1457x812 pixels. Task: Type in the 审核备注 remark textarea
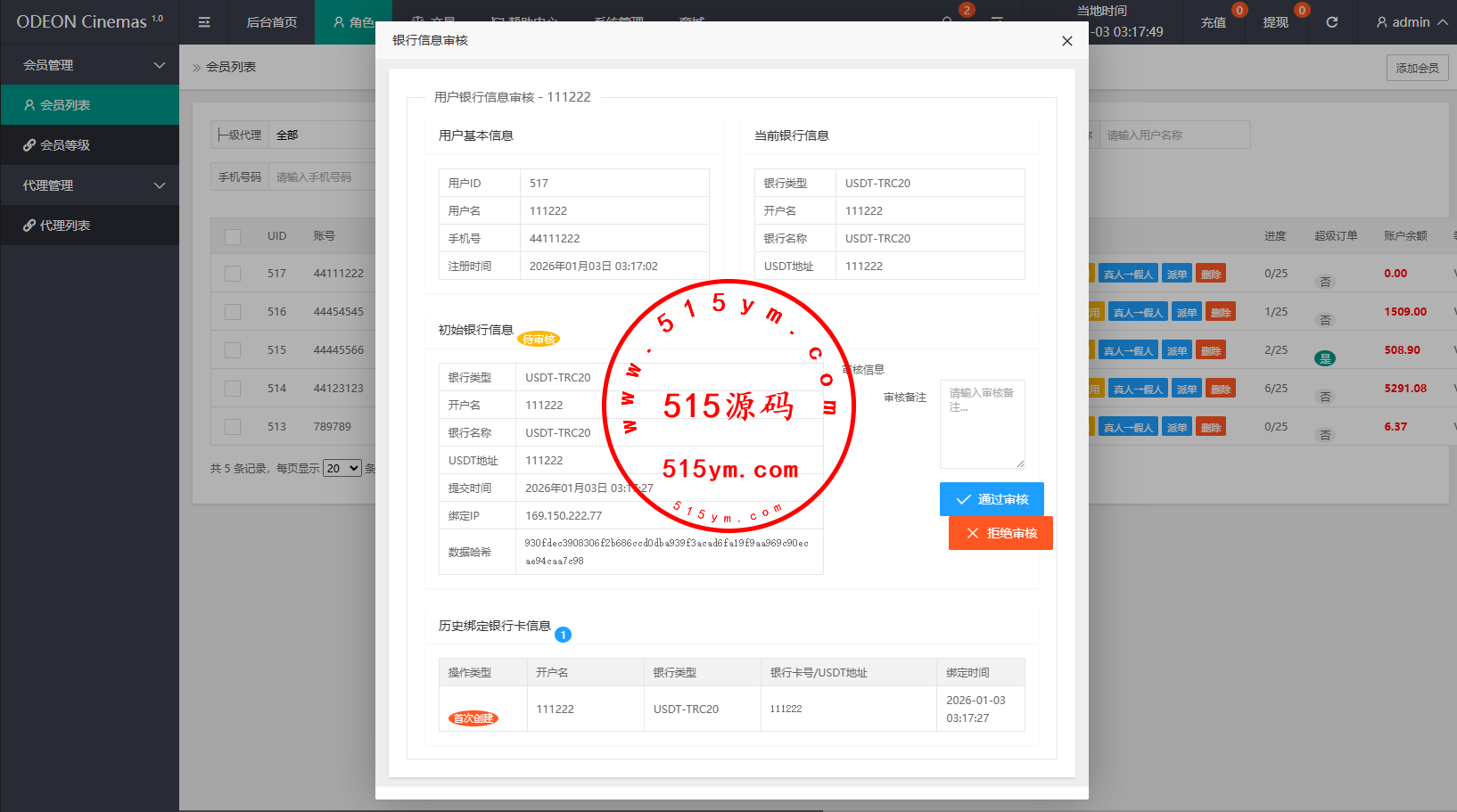[982, 424]
